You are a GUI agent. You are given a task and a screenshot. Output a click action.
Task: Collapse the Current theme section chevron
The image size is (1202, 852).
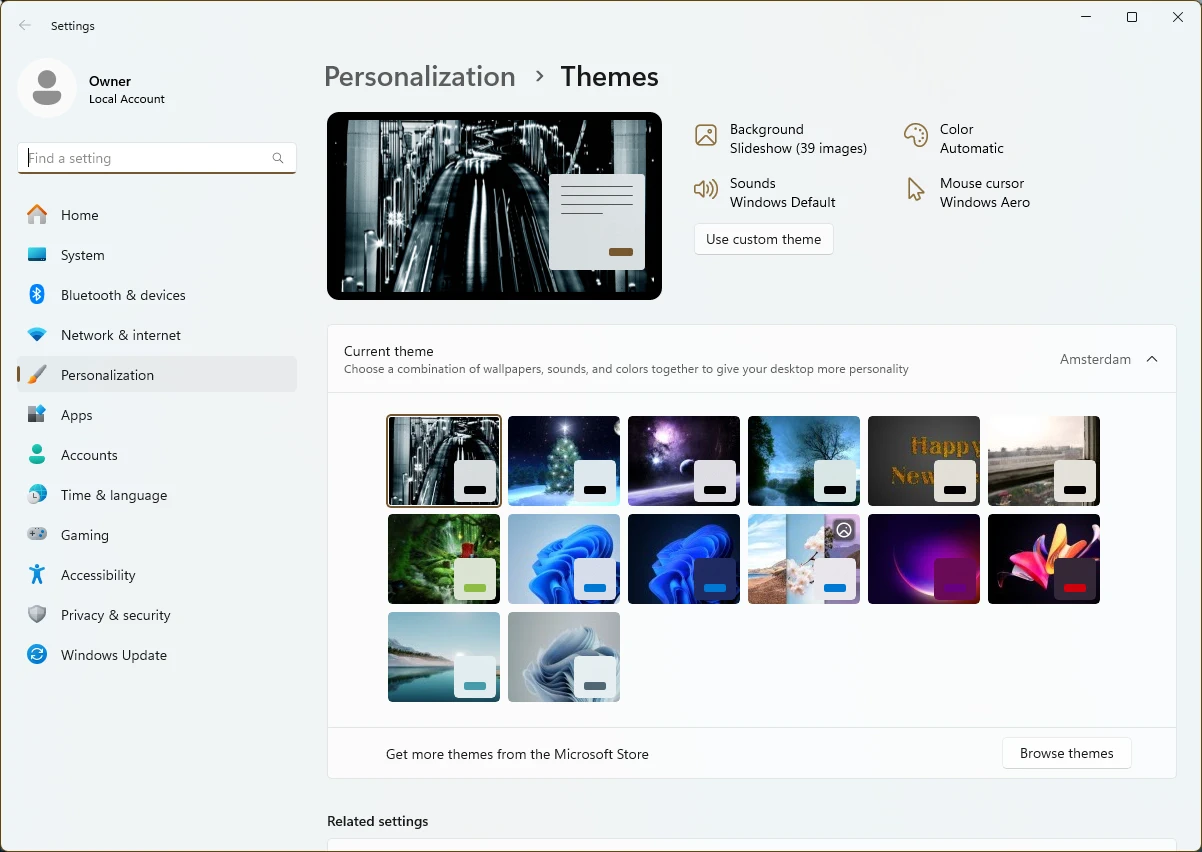1152,359
